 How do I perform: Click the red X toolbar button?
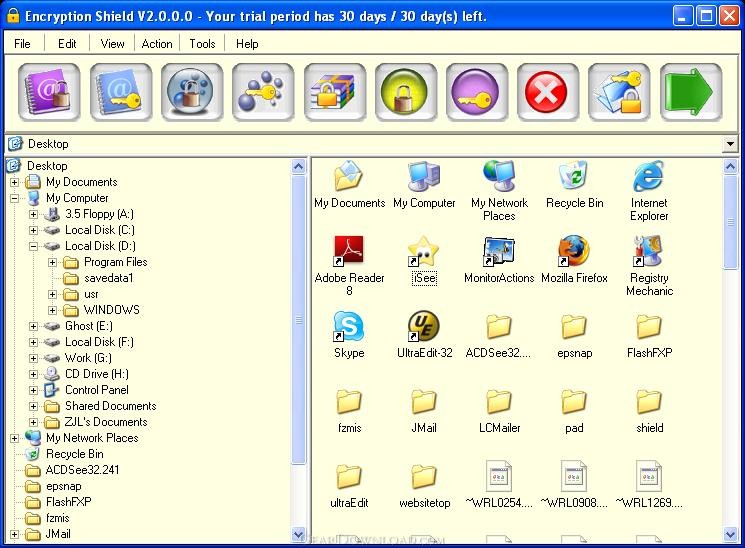click(548, 92)
